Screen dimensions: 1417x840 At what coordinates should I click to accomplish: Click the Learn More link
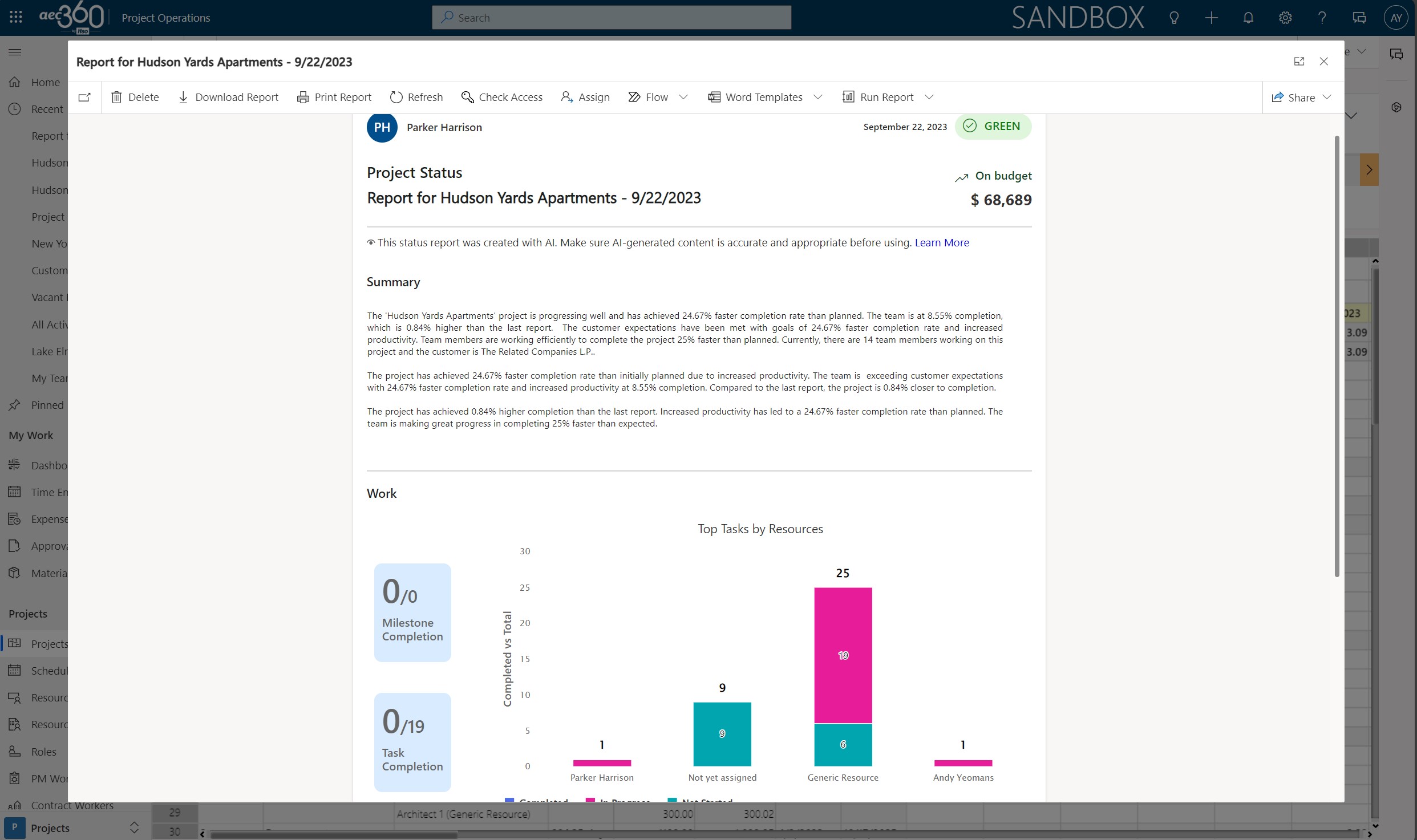pyautogui.click(x=941, y=242)
